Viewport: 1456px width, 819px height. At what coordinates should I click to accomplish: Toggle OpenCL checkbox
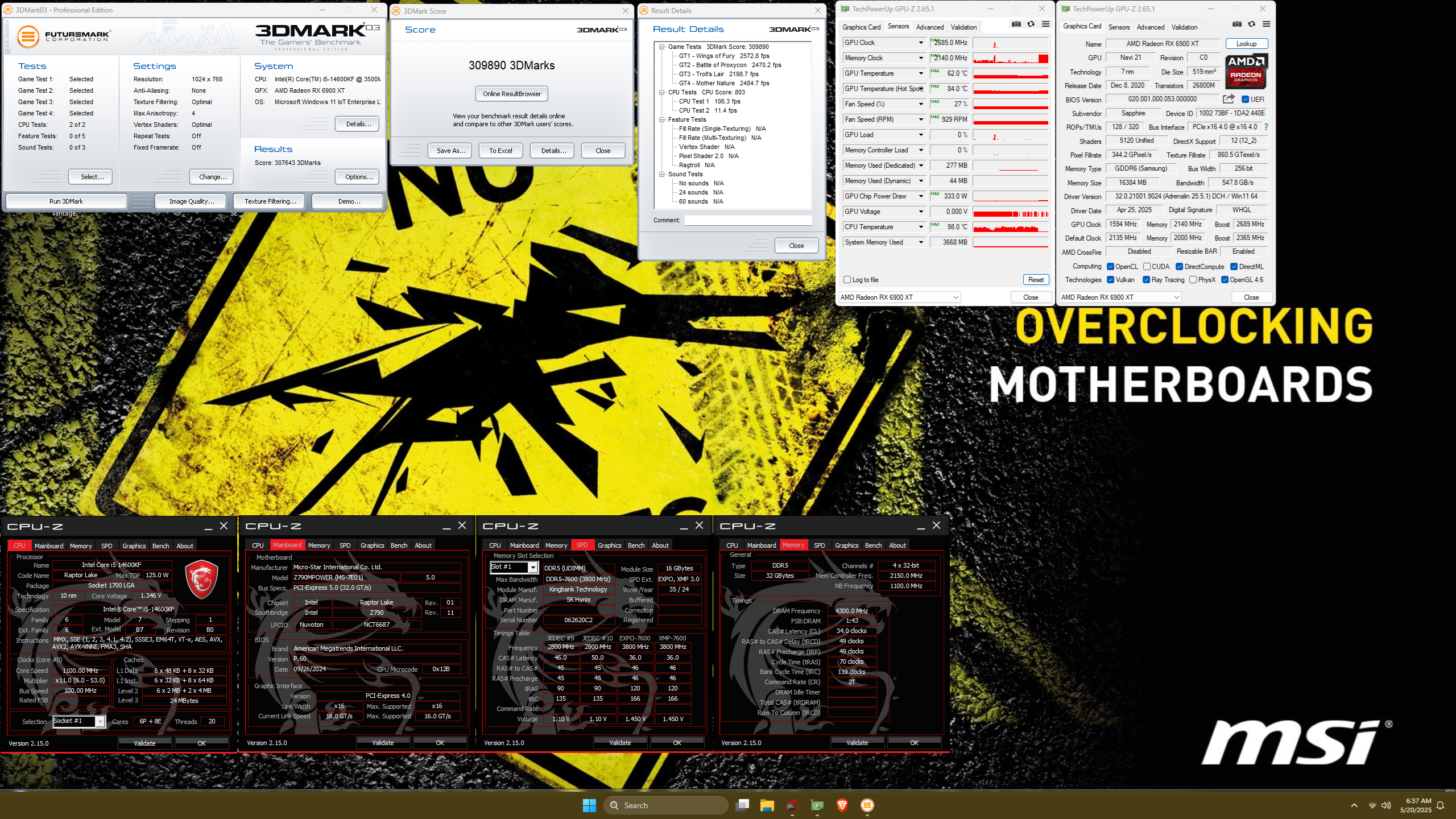(x=1110, y=267)
